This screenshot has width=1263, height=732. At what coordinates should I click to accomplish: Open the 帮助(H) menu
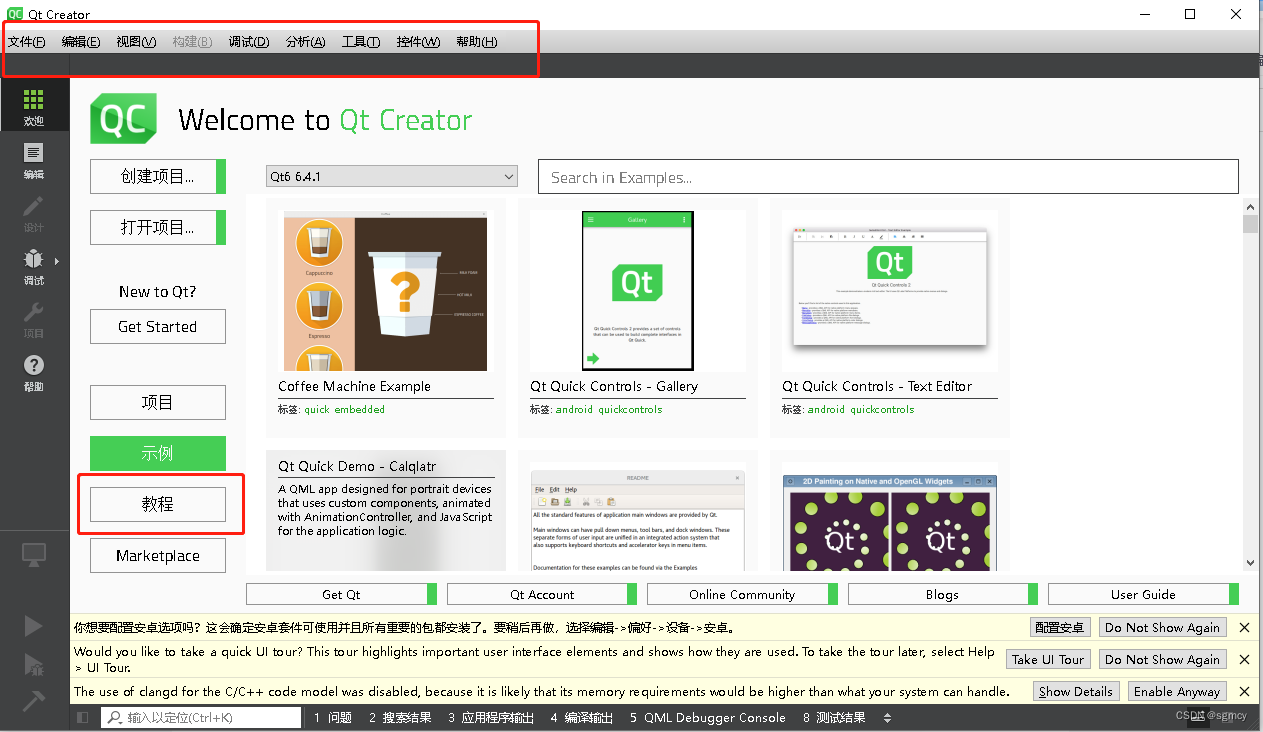(x=477, y=42)
